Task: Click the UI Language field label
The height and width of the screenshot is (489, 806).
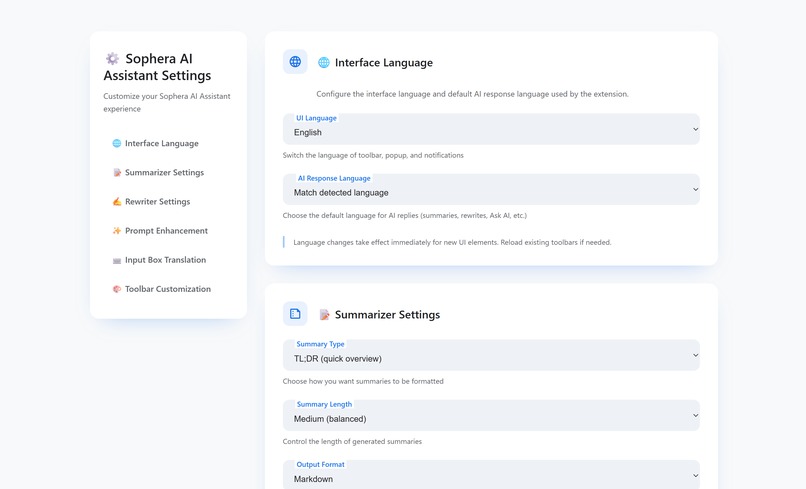Action: (316, 118)
